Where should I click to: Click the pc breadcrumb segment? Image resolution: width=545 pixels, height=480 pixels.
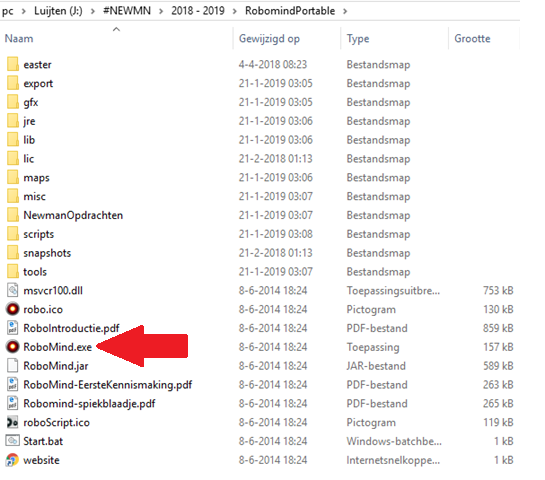[8, 11]
